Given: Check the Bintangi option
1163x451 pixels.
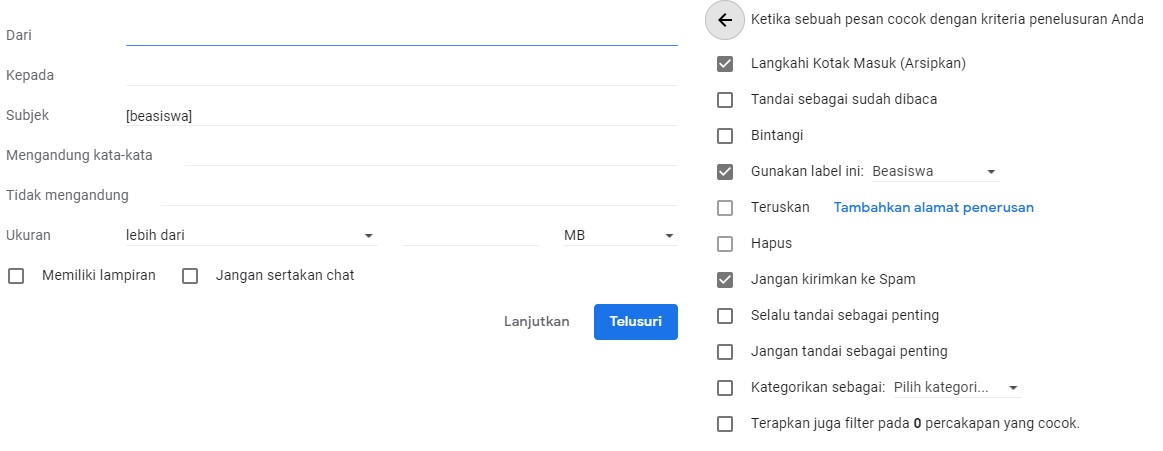Looking at the screenshot, I should tap(725, 136).
